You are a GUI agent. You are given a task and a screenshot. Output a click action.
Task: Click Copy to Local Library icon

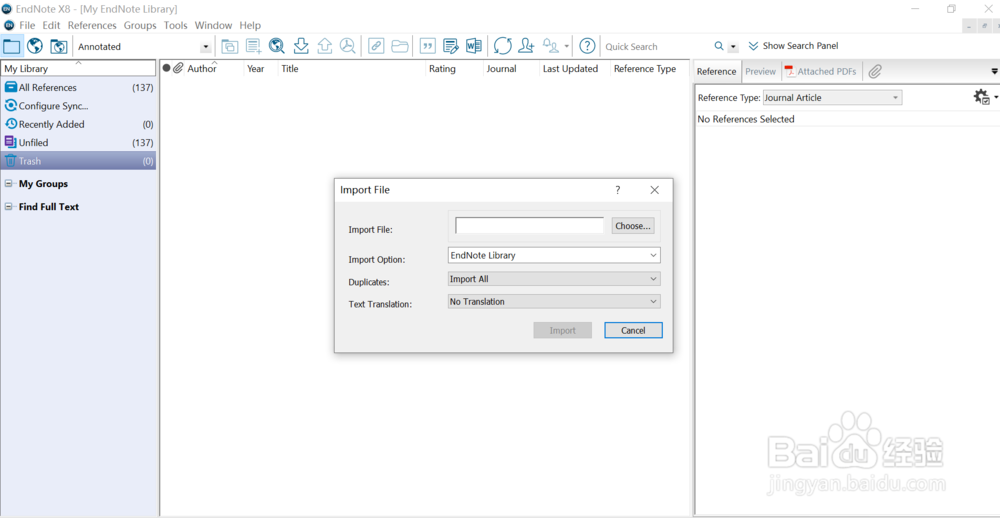230,46
